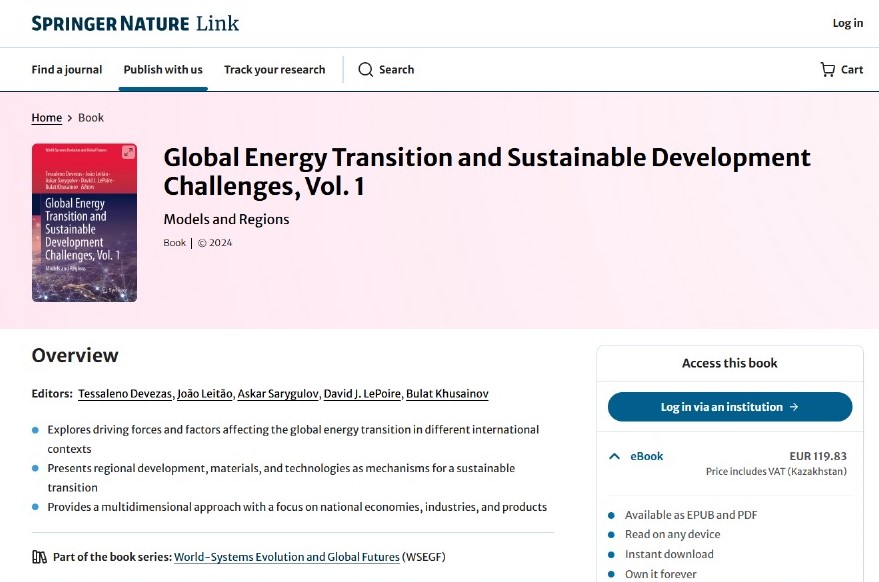The width and height of the screenshot is (879, 582).
Task: Click the book cover thumbnail
Action: tap(84, 230)
